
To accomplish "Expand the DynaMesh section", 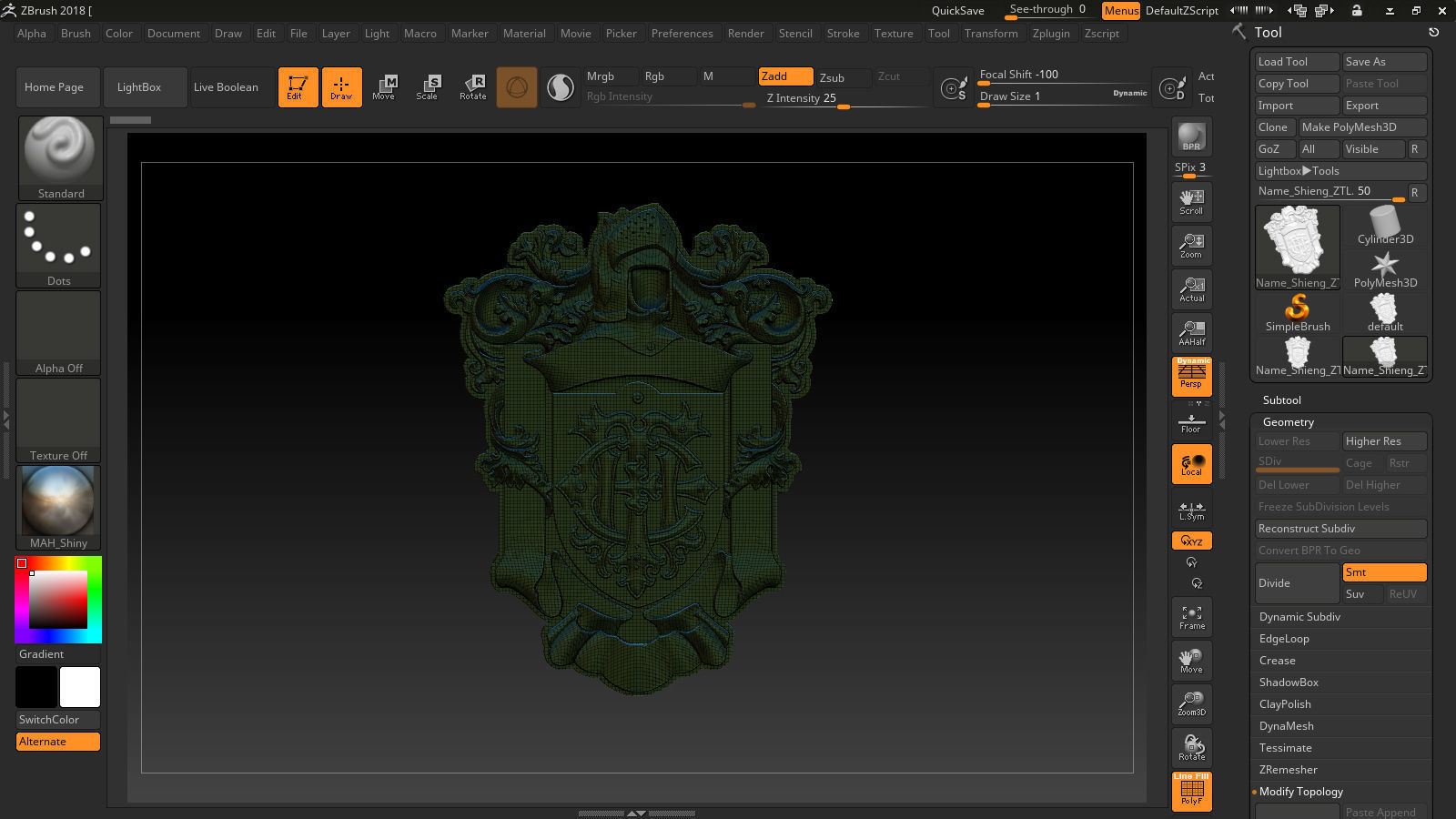I will pyautogui.click(x=1286, y=726).
